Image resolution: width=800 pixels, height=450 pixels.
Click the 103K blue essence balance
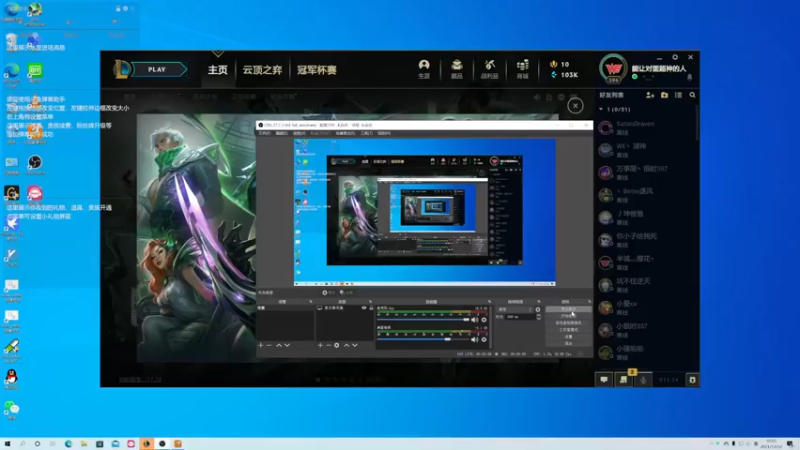pos(564,75)
